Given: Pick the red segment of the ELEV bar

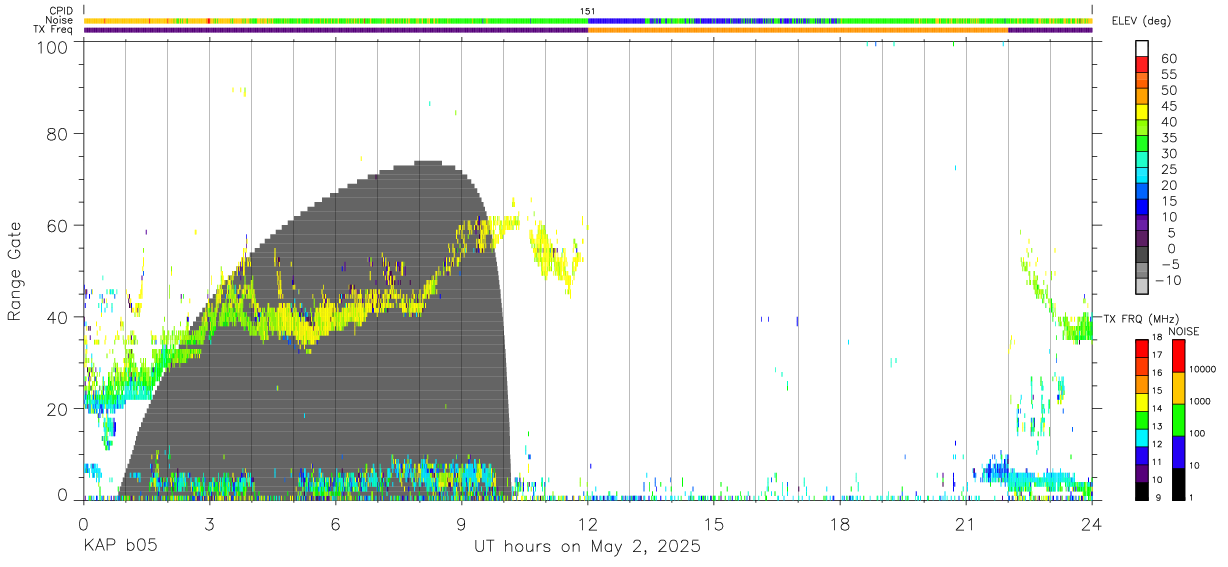Looking at the screenshot, I should coord(1142,64).
